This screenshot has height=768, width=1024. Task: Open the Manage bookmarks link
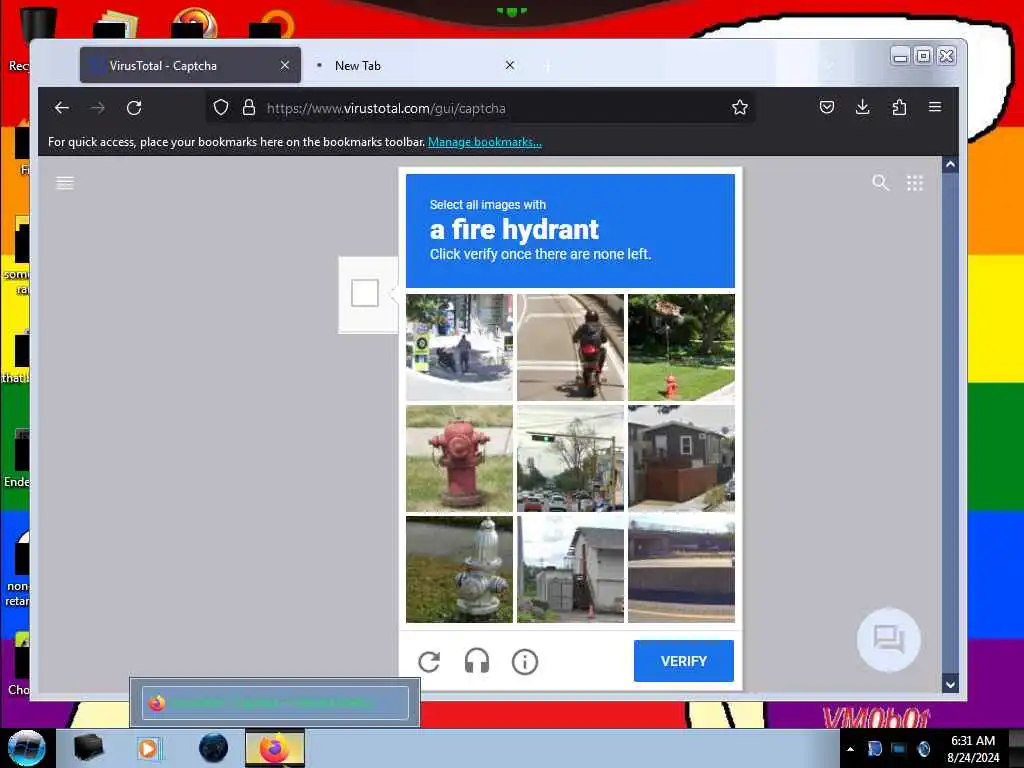[485, 142]
